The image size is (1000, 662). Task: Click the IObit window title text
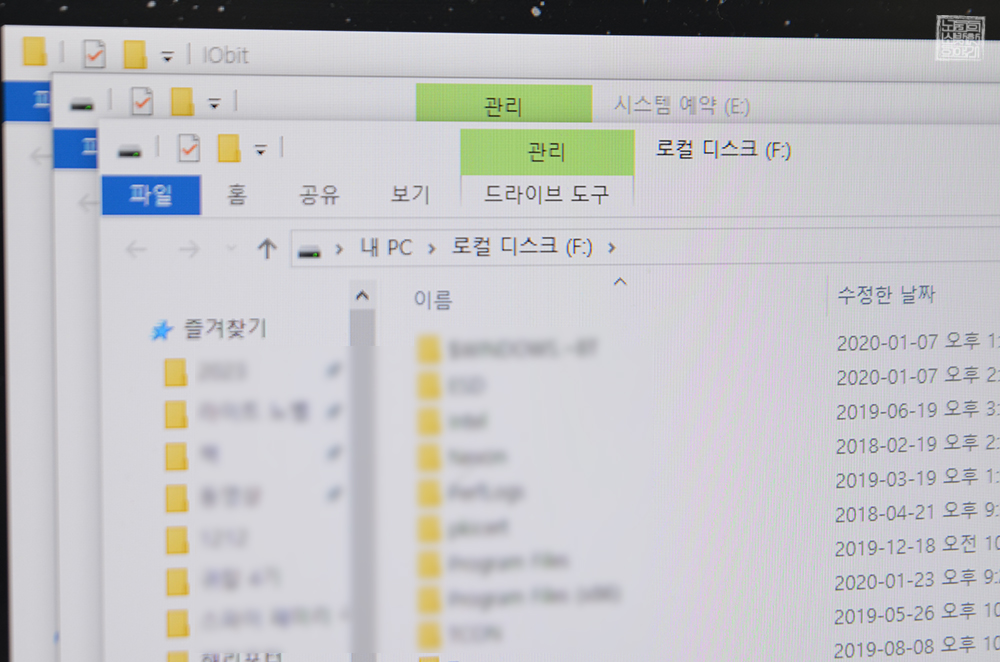point(225,55)
